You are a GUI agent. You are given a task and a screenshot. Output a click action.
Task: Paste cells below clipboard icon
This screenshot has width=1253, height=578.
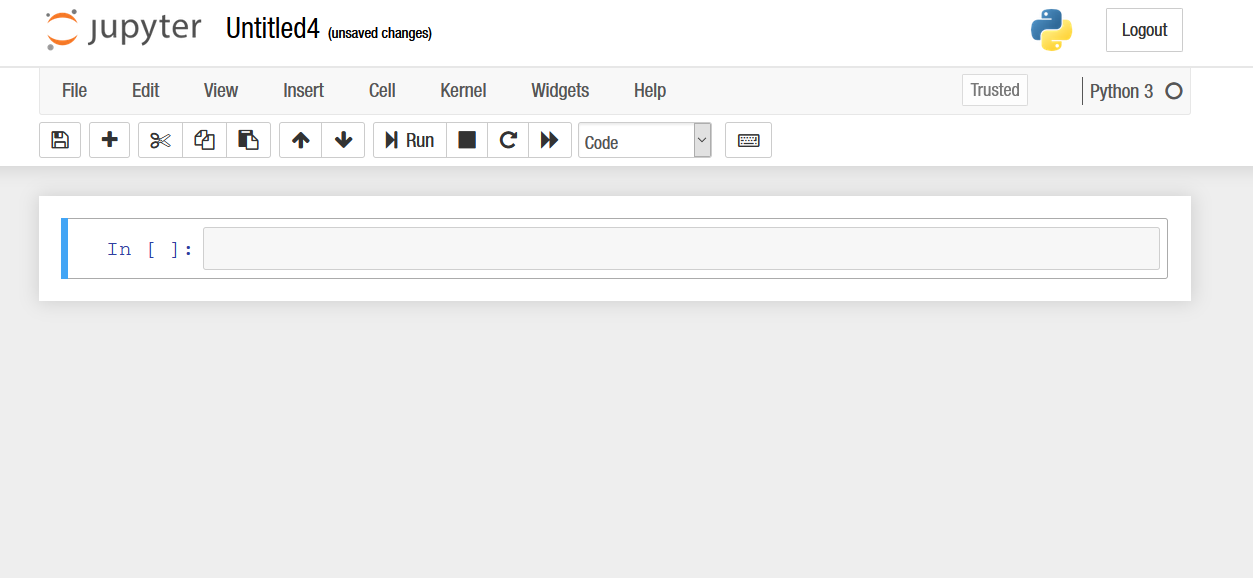click(248, 140)
